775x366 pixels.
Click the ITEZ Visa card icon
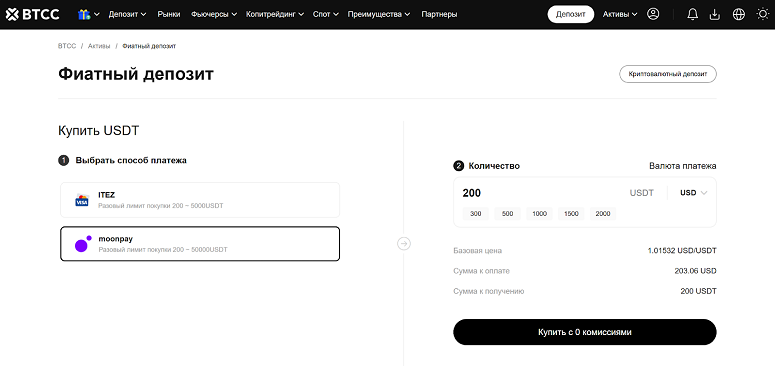point(82,200)
